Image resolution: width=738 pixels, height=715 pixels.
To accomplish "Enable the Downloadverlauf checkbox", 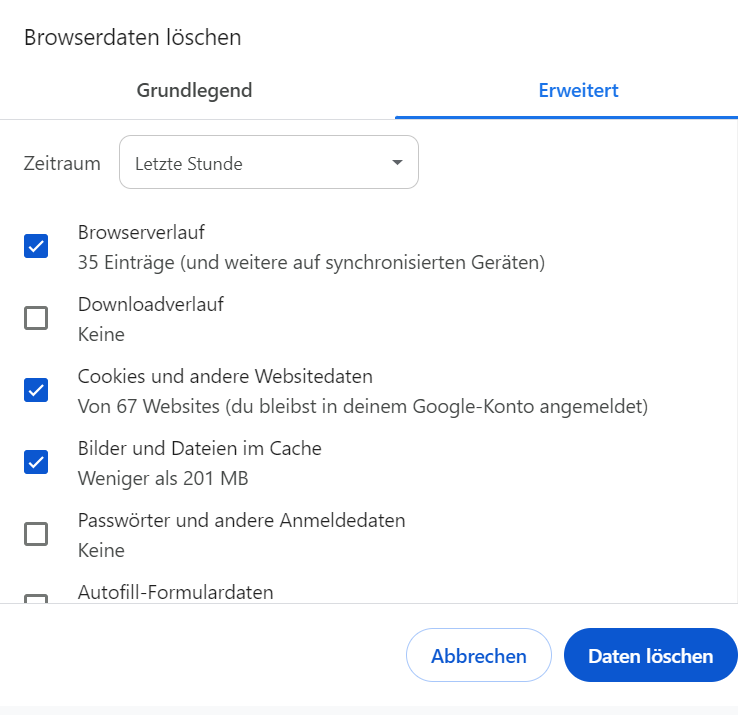I will coord(36,318).
